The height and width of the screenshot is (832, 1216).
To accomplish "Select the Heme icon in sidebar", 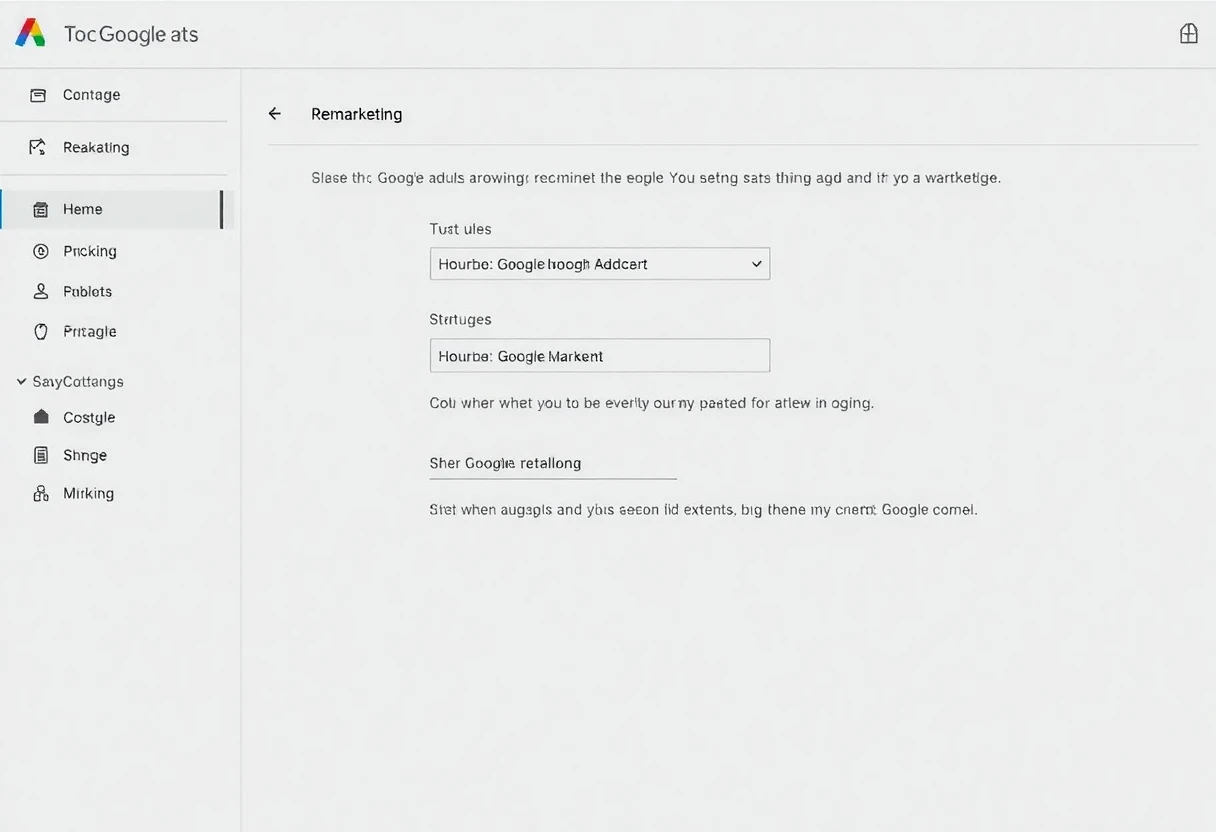I will [41, 209].
